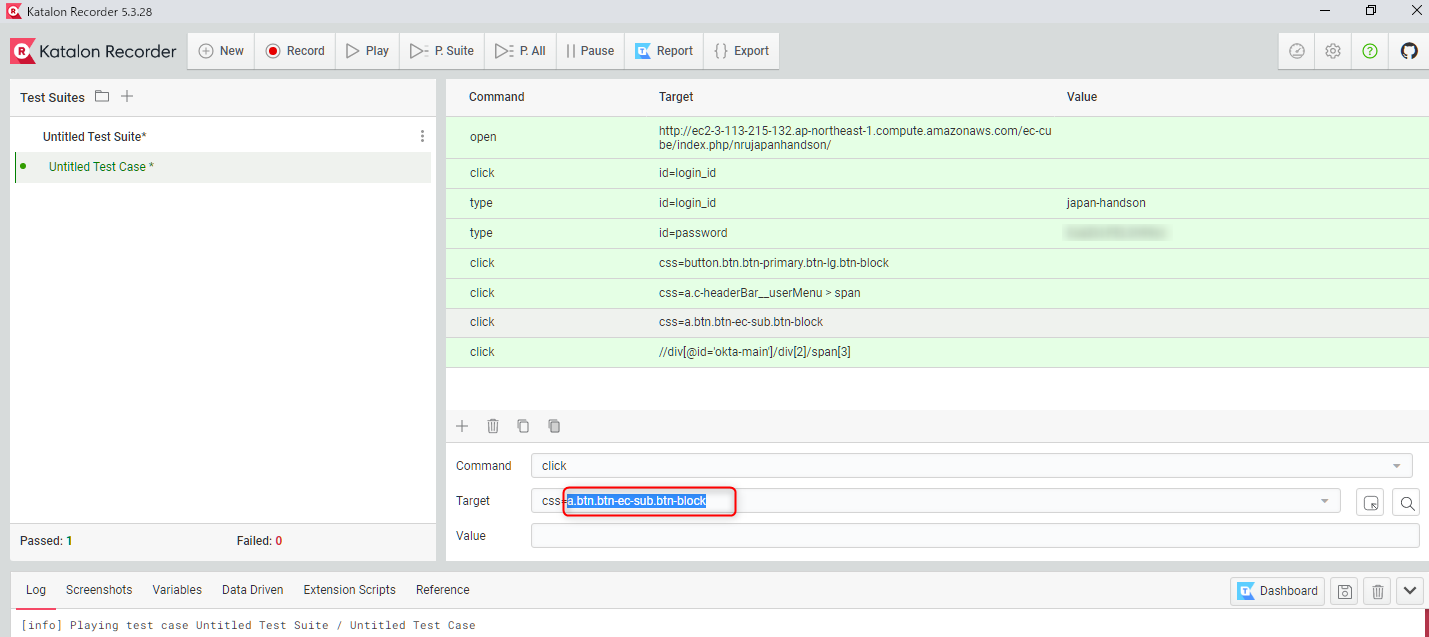The image size is (1429, 637).
Task: Pause the test playback
Action: 590,51
